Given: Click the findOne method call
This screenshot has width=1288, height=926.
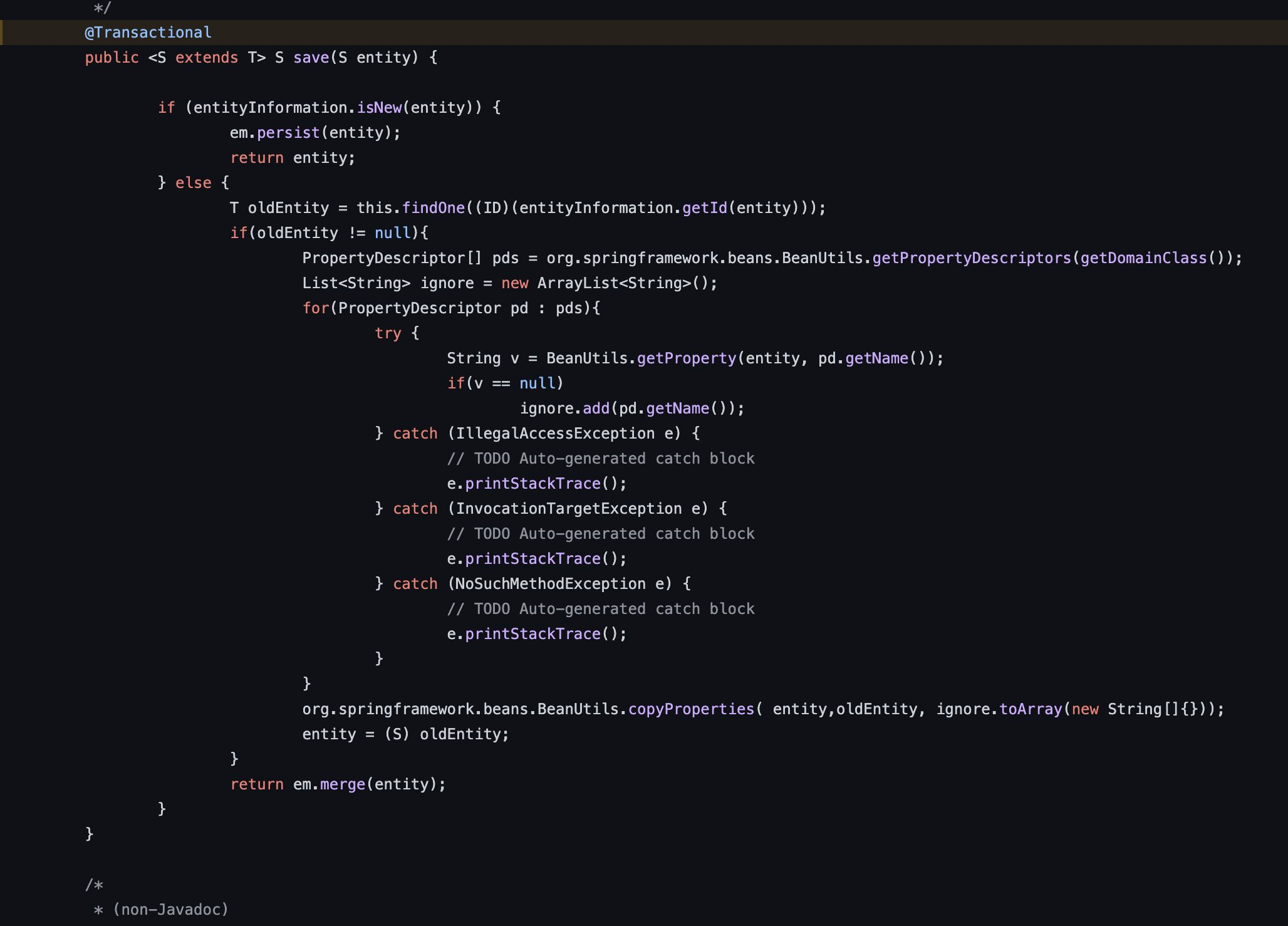Looking at the screenshot, I should 433,208.
